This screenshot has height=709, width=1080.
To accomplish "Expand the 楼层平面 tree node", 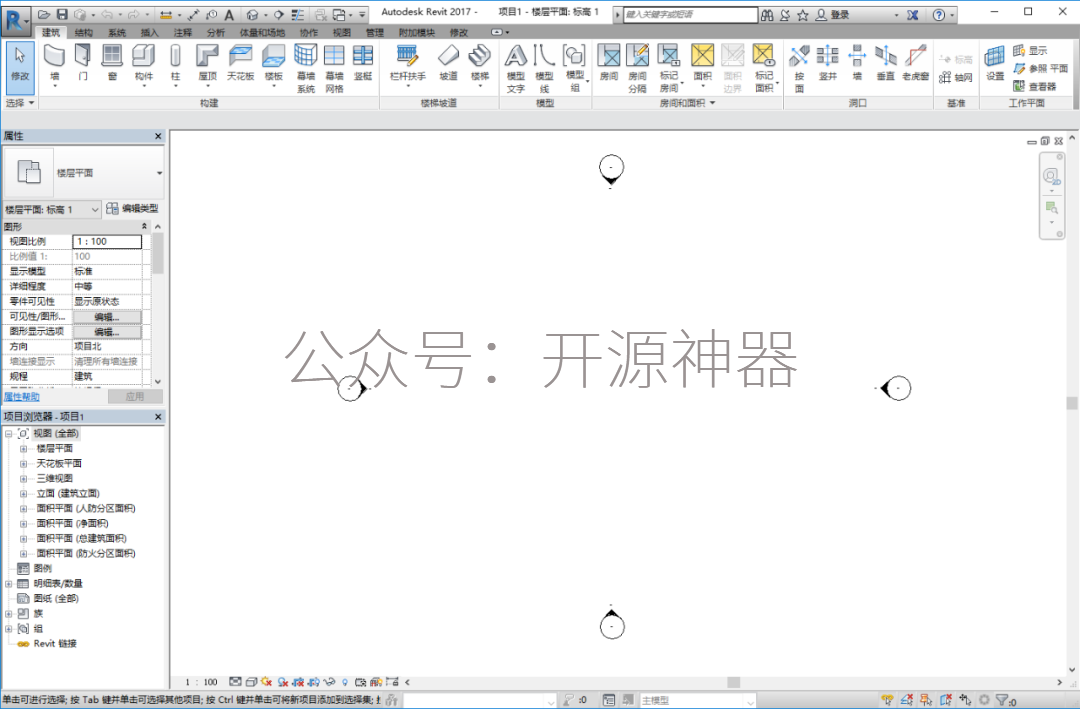I will (23, 449).
